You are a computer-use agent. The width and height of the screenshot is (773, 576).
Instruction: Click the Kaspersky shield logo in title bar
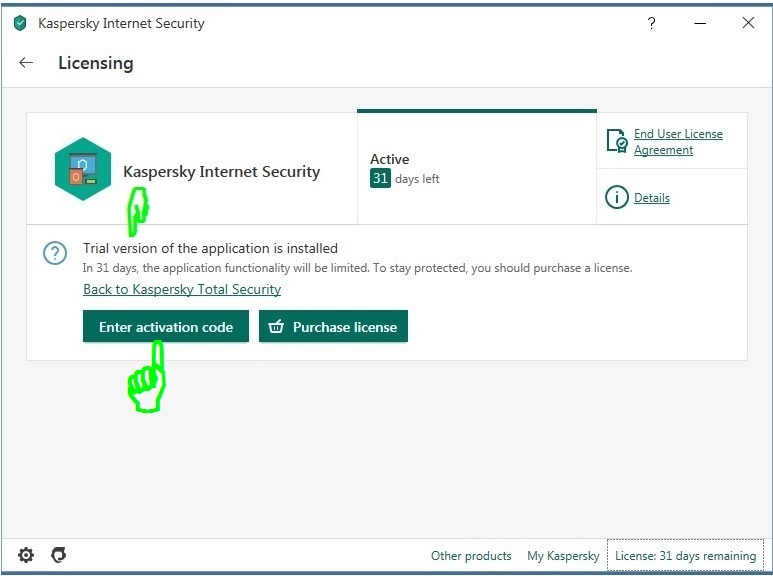(x=20, y=23)
